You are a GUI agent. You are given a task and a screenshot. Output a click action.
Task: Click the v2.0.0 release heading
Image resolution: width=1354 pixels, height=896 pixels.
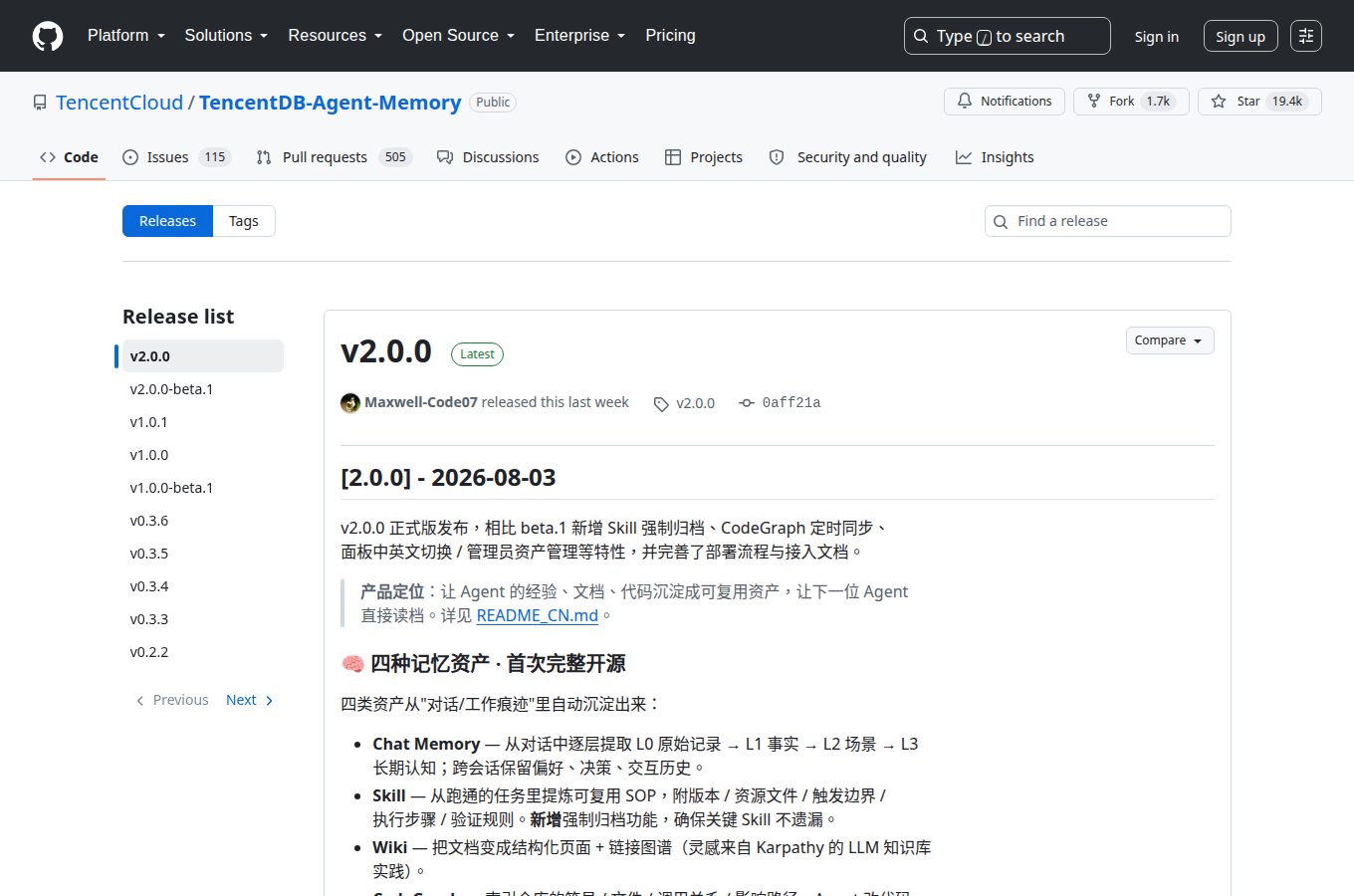(386, 351)
